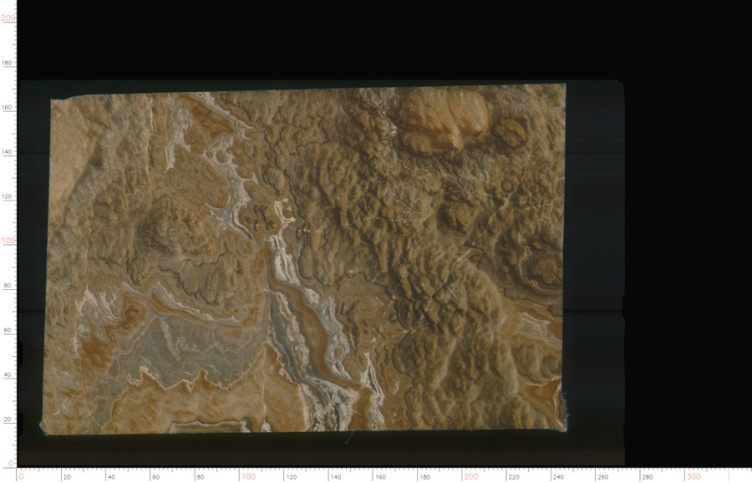
Task: Click the 80 tick on vertical ruler
Action: point(7,286)
